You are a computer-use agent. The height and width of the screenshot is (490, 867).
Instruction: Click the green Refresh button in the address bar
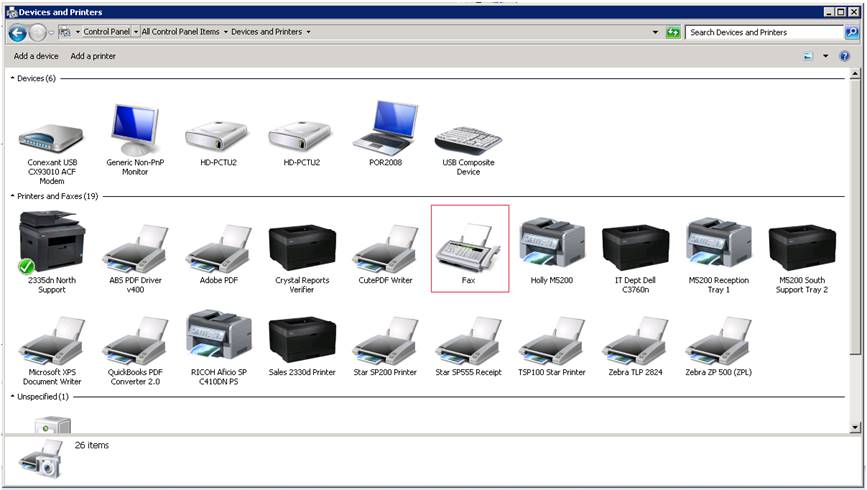(673, 32)
